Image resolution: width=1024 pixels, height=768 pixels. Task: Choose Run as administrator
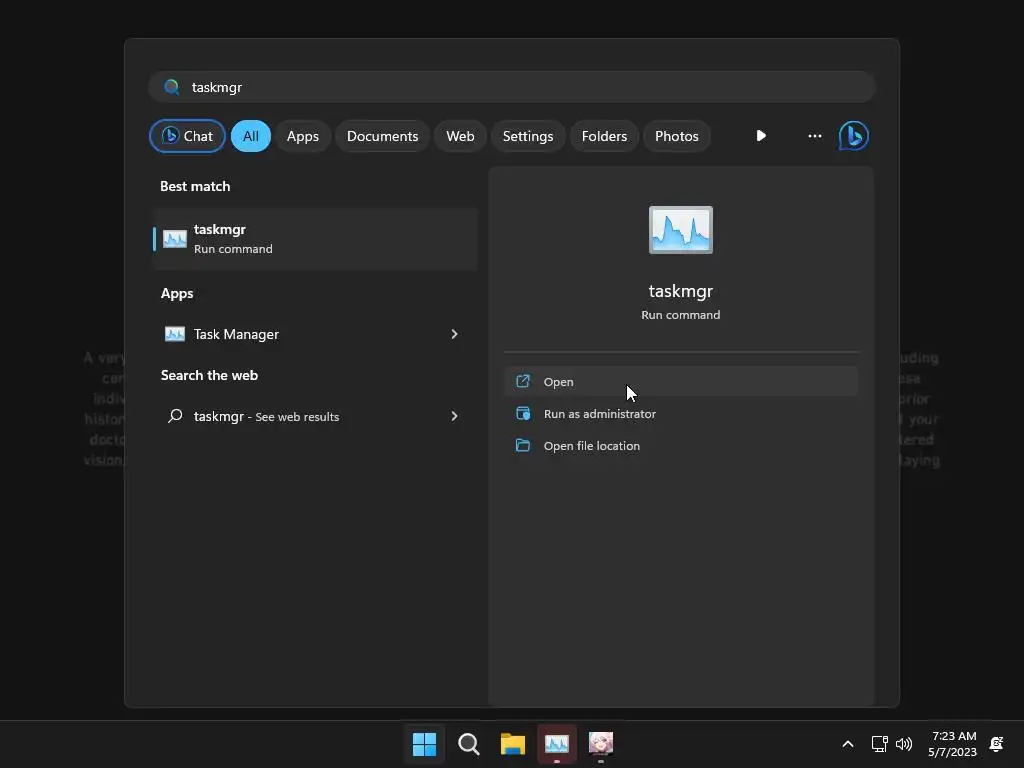(x=680, y=413)
